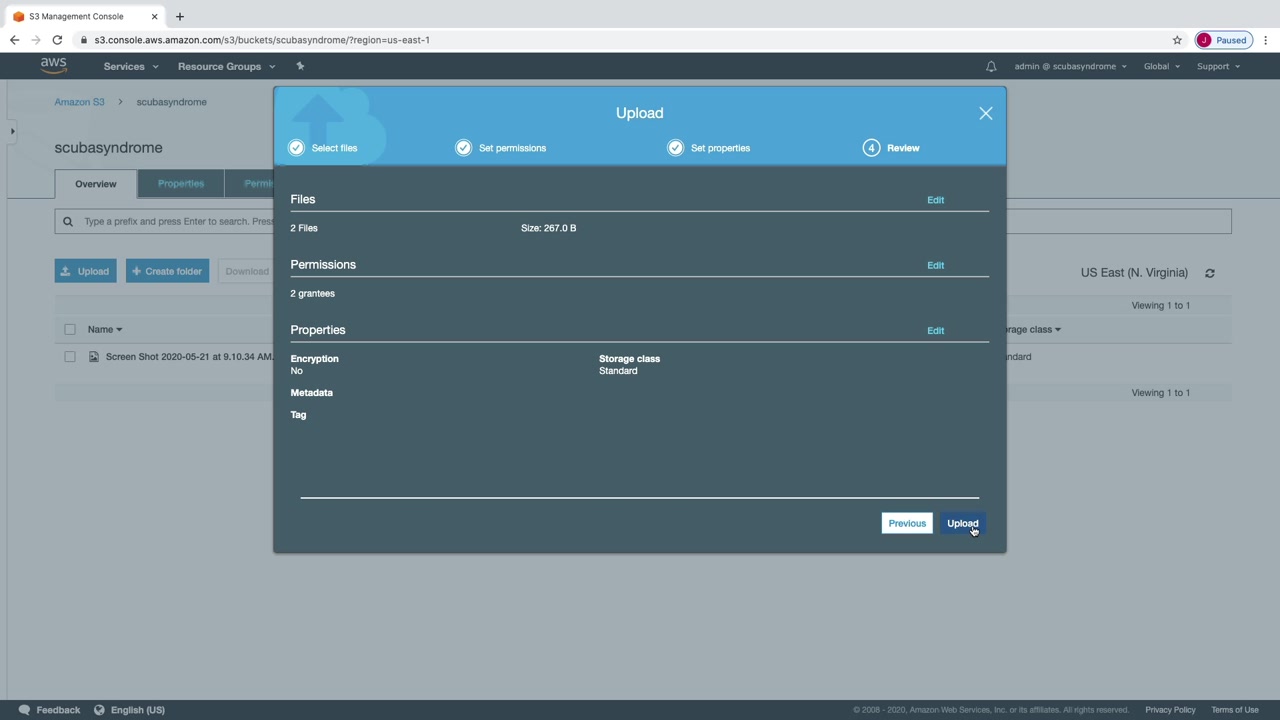Image resolution: width=1280 pixels, height=720 pixels.
Task: Select the Review step
Action: click(892, 148)
